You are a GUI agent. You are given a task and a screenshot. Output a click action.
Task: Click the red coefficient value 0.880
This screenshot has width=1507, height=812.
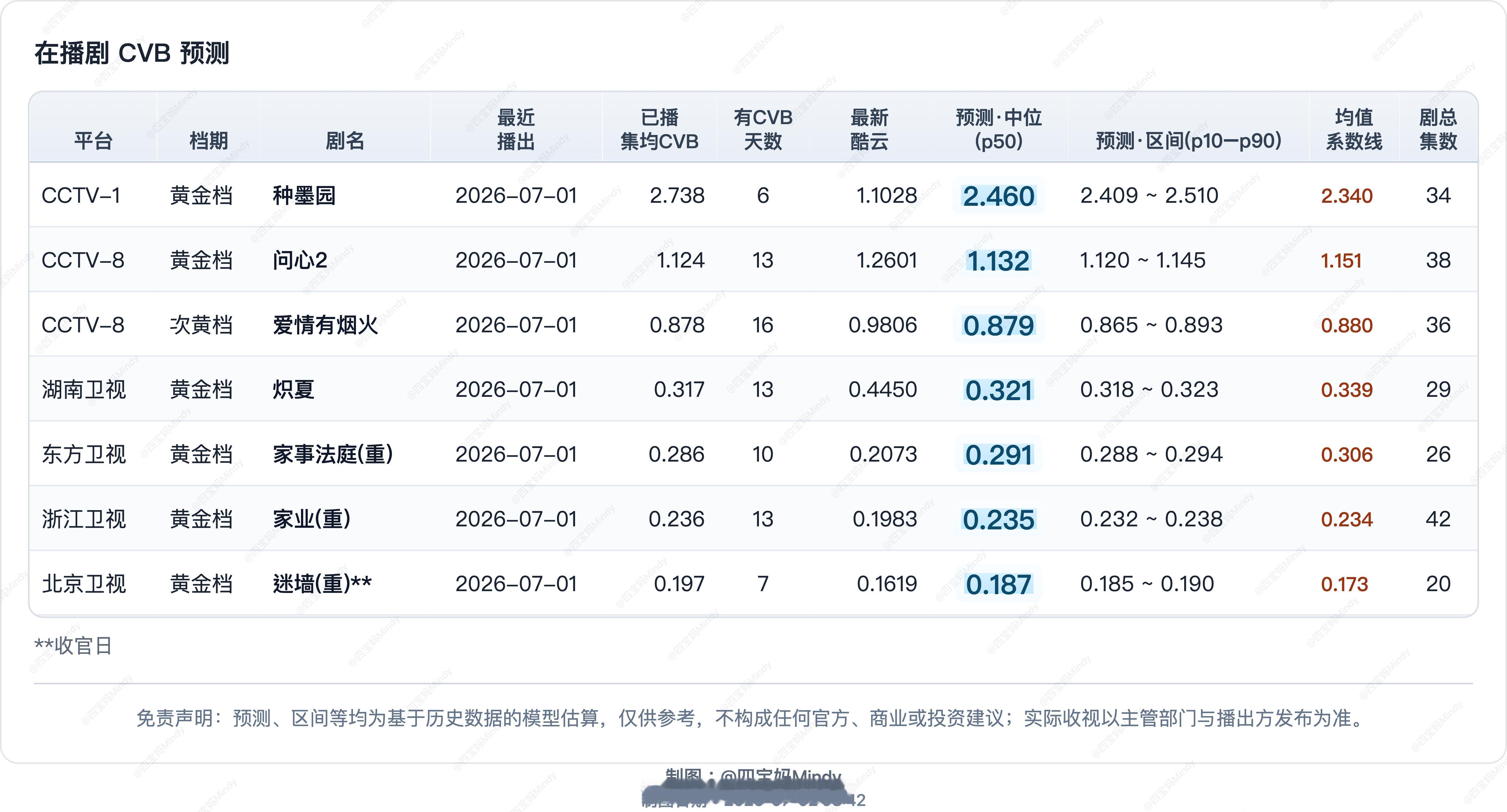(x=1347, y=326)
